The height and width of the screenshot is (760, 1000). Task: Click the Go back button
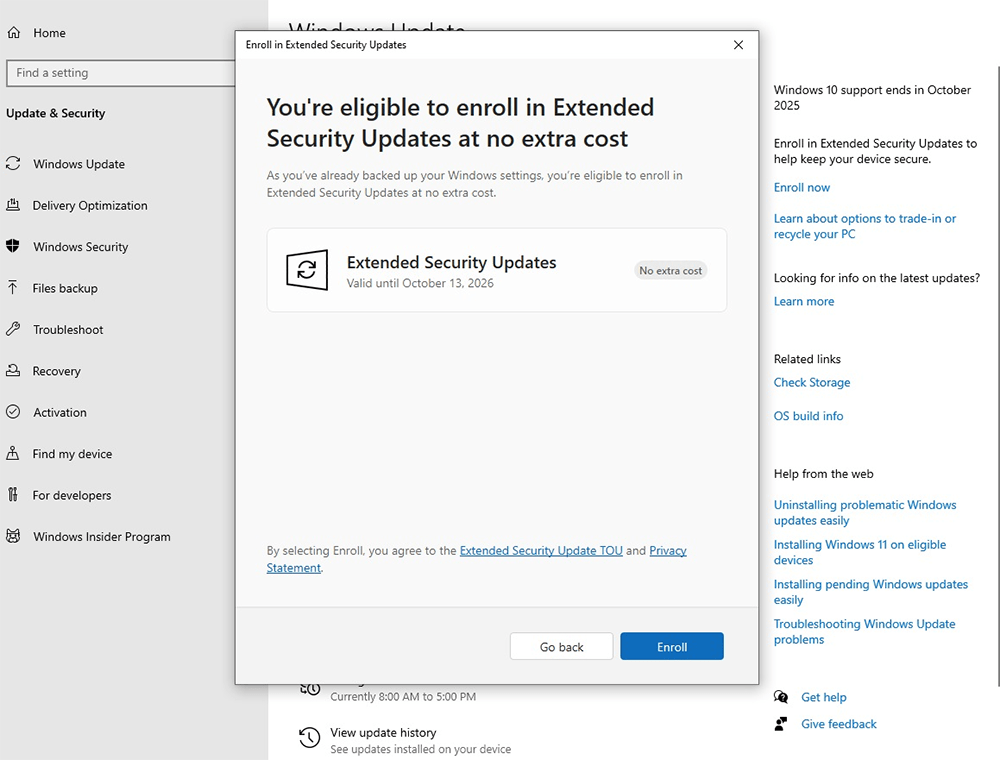tap(561, 646)
